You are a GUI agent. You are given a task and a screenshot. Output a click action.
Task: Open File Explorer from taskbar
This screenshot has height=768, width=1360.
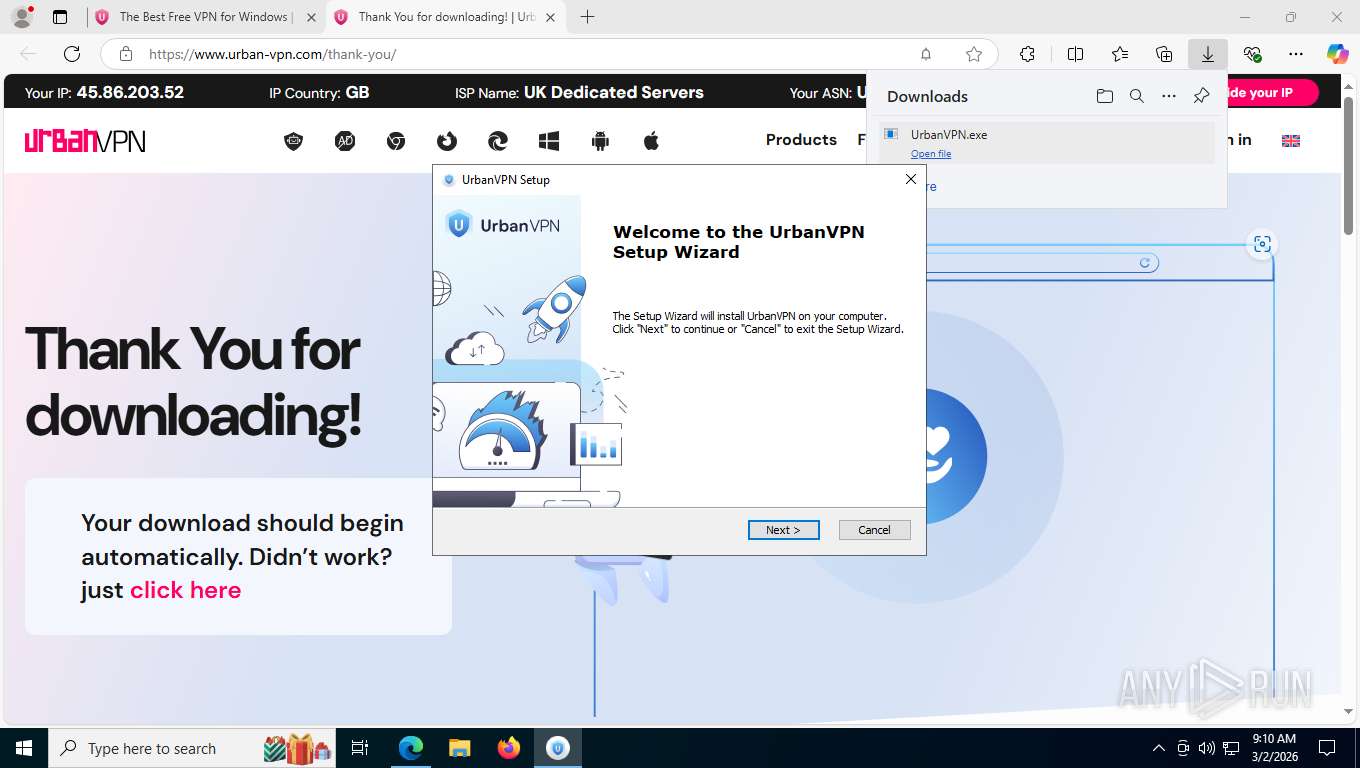459,748
